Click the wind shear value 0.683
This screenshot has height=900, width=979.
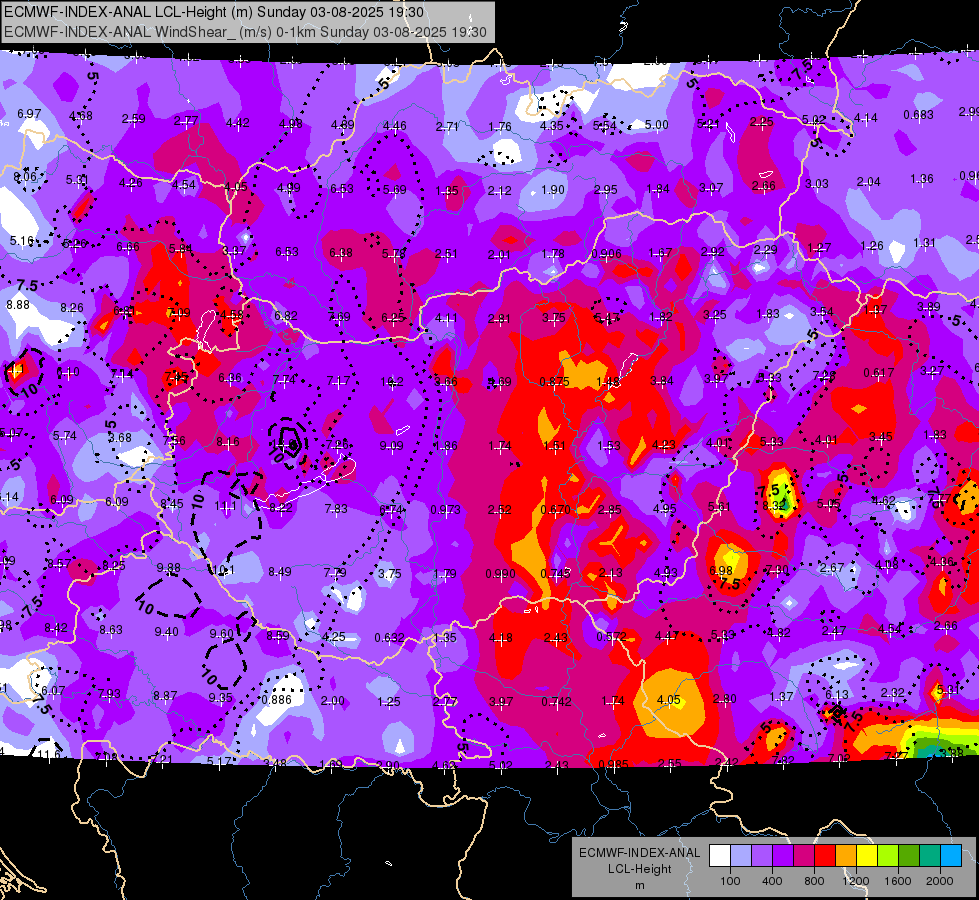[x=918, y=115]
